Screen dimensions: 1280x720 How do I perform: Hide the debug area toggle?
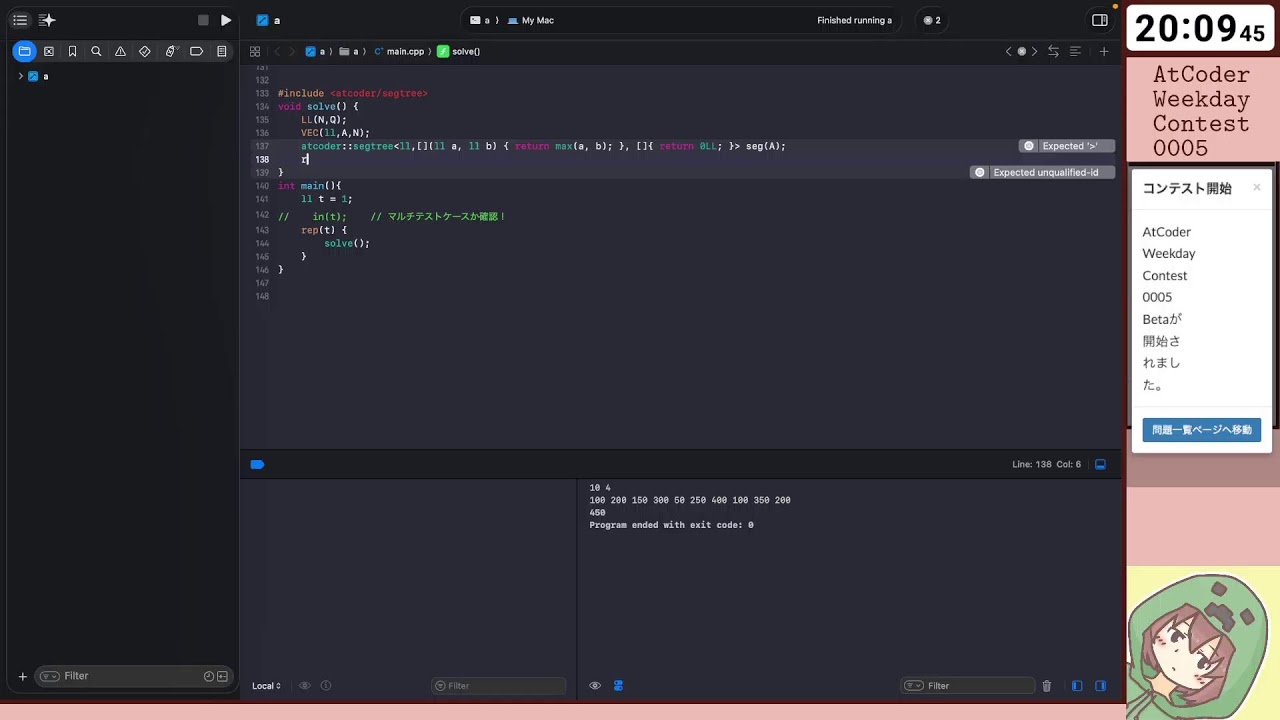1101,464
